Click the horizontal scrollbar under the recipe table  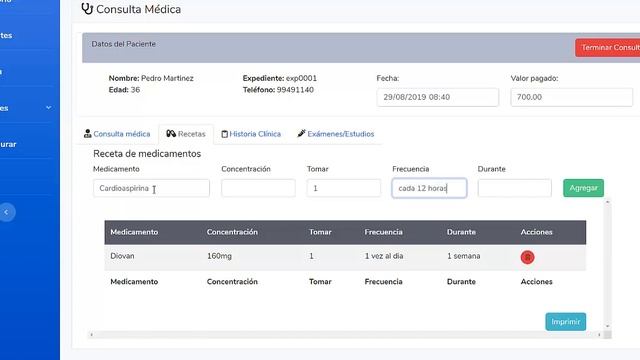[345, 335]
